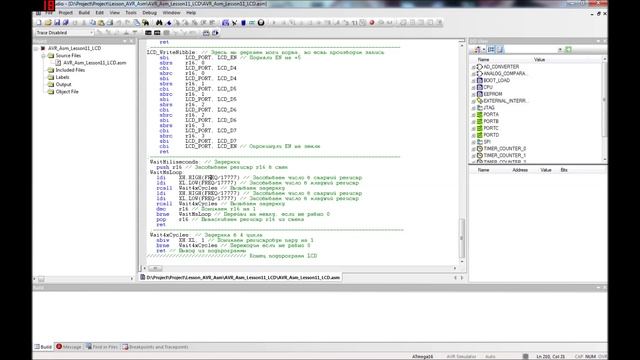Click the AD_CONVERTER icon in I/O view
The width and height of the screenshot is (640, 360).
480,67
